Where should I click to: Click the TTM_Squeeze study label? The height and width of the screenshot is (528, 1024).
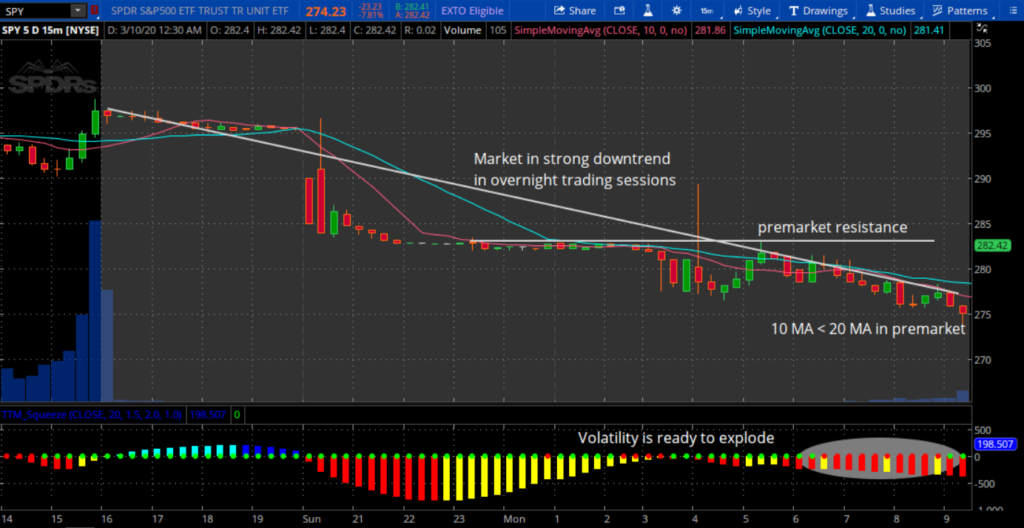[x=93, y=414]
